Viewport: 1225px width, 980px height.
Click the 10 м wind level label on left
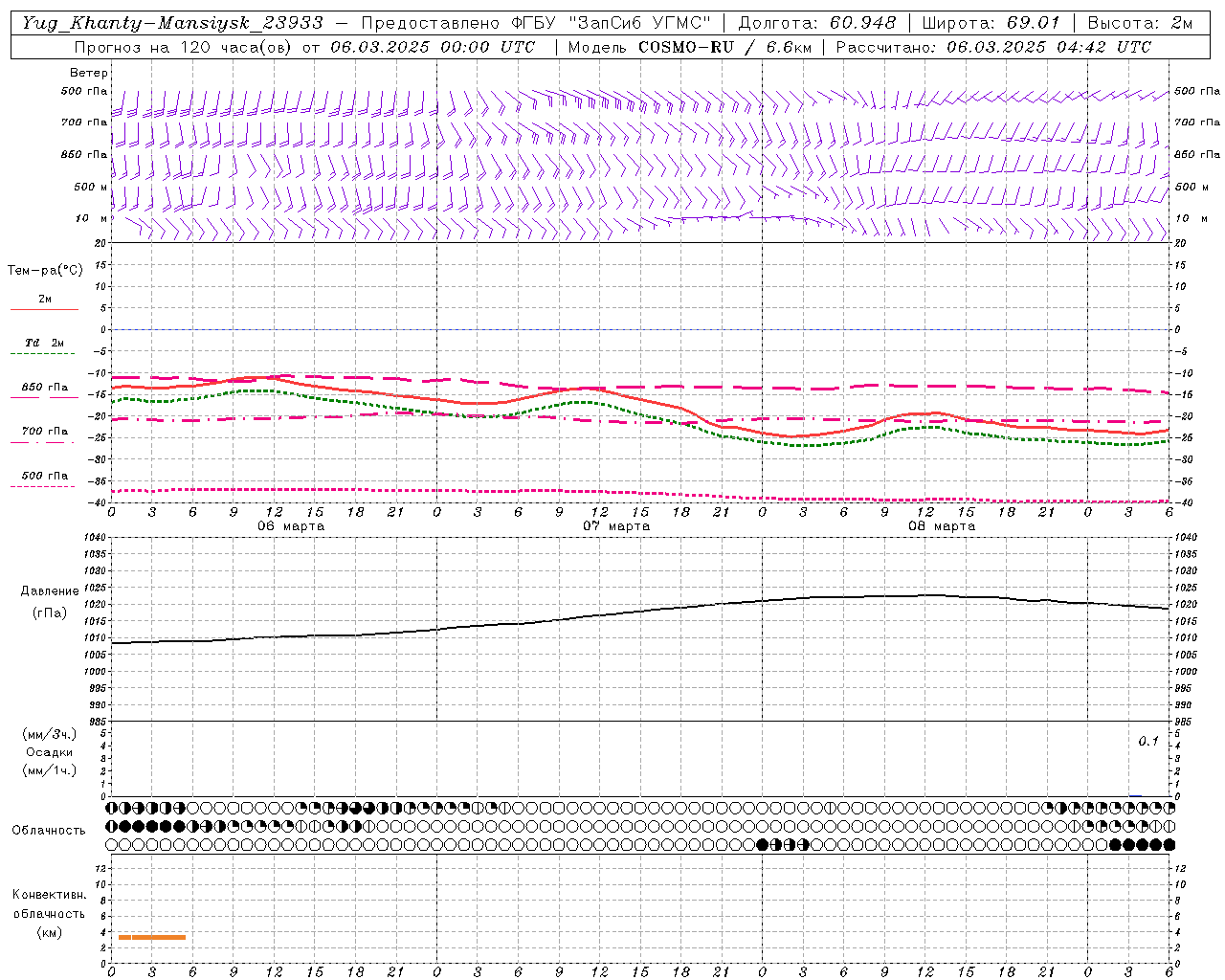click(91, 218)
